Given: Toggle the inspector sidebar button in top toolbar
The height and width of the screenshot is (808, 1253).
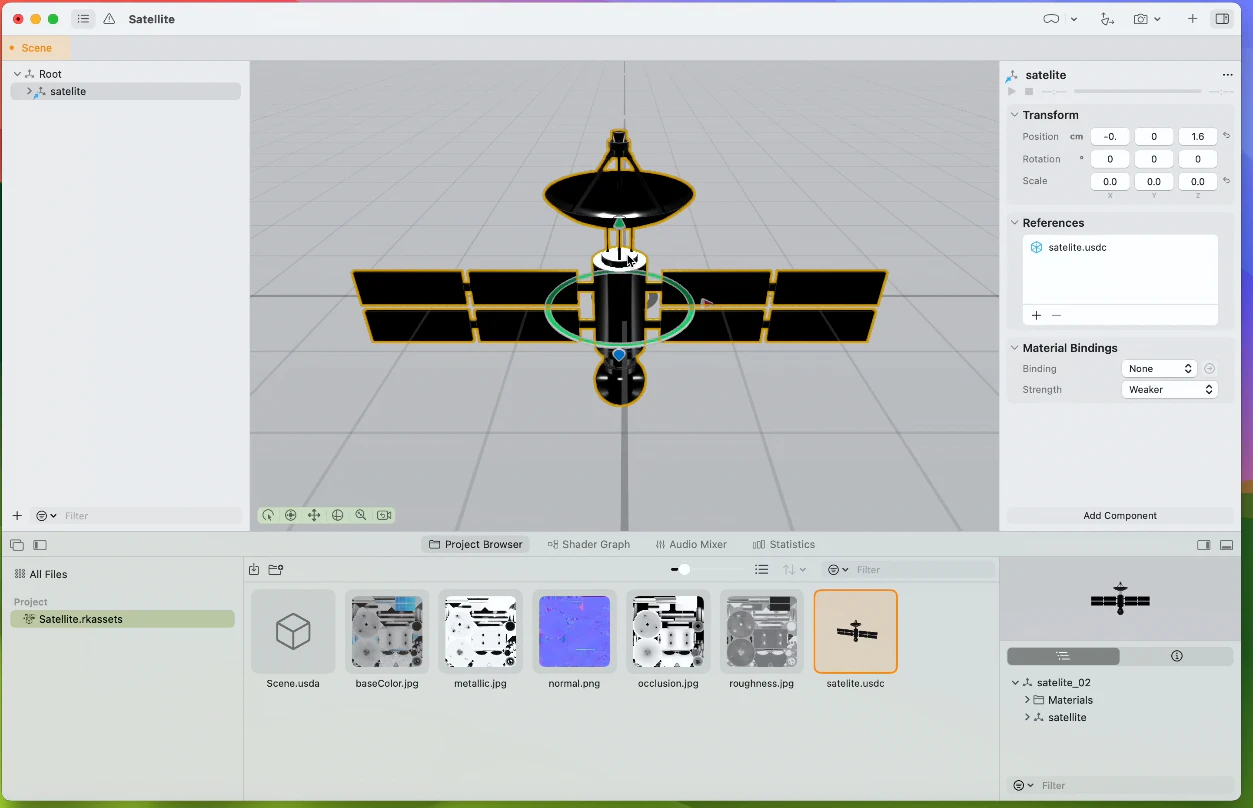Looking at the screenshot, I should pos(1221,19).
